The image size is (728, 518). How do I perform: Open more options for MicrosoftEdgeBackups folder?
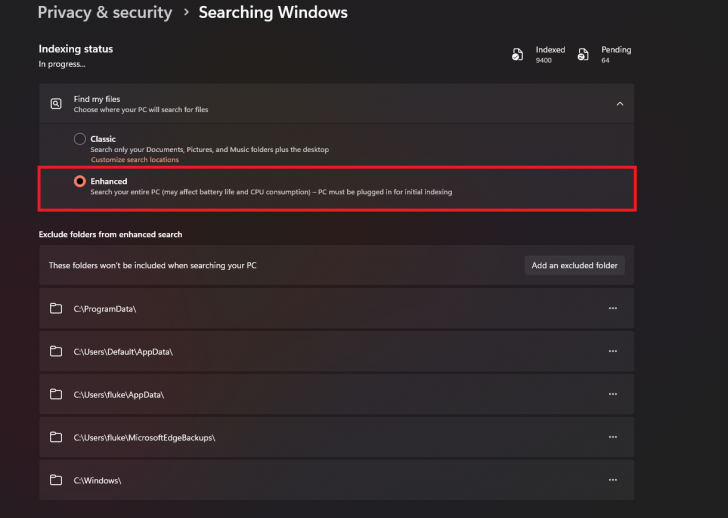tap(612, 437)
